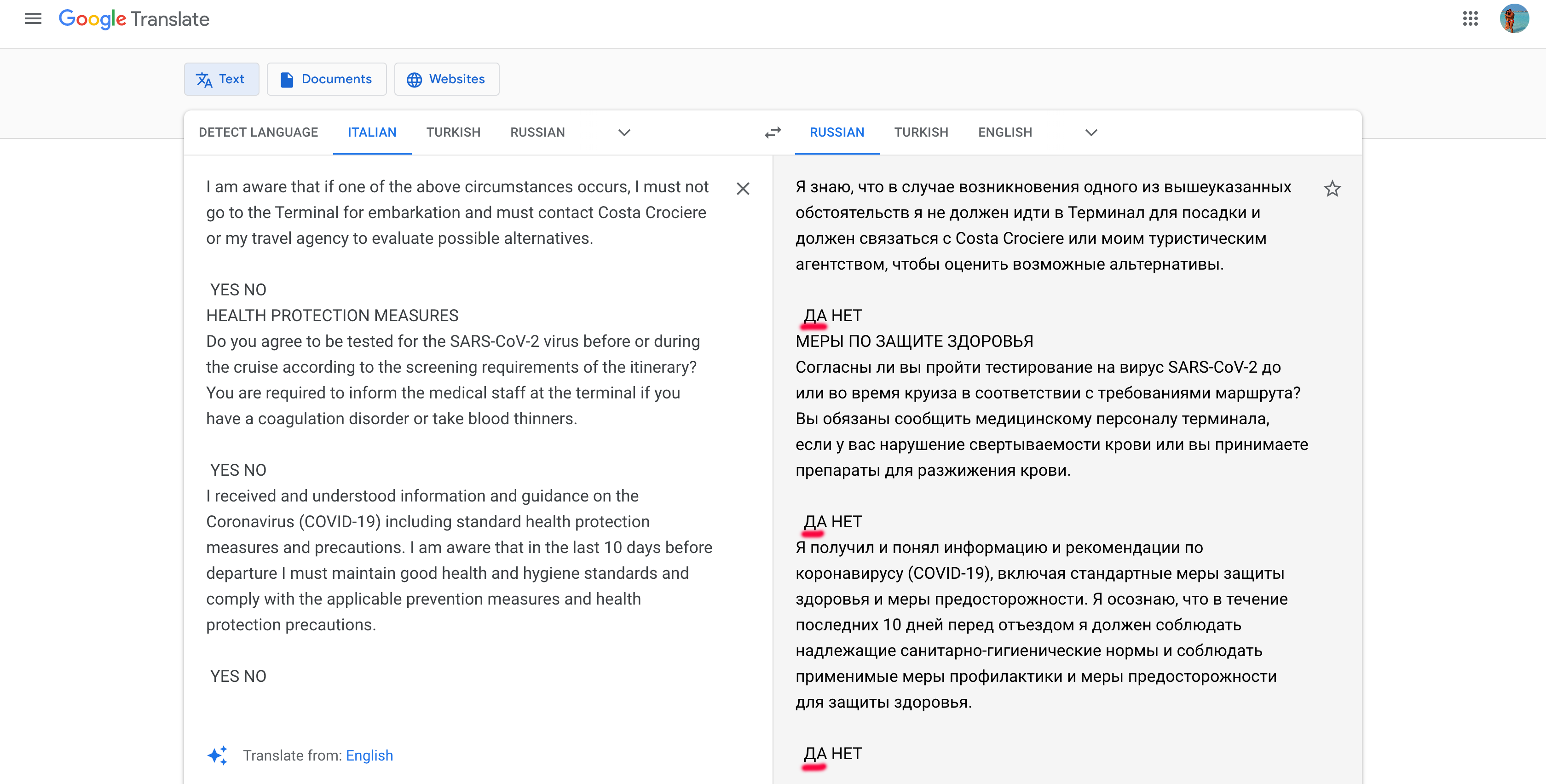
Task: Select English as target language
Action: click(x=1005, y=132)
